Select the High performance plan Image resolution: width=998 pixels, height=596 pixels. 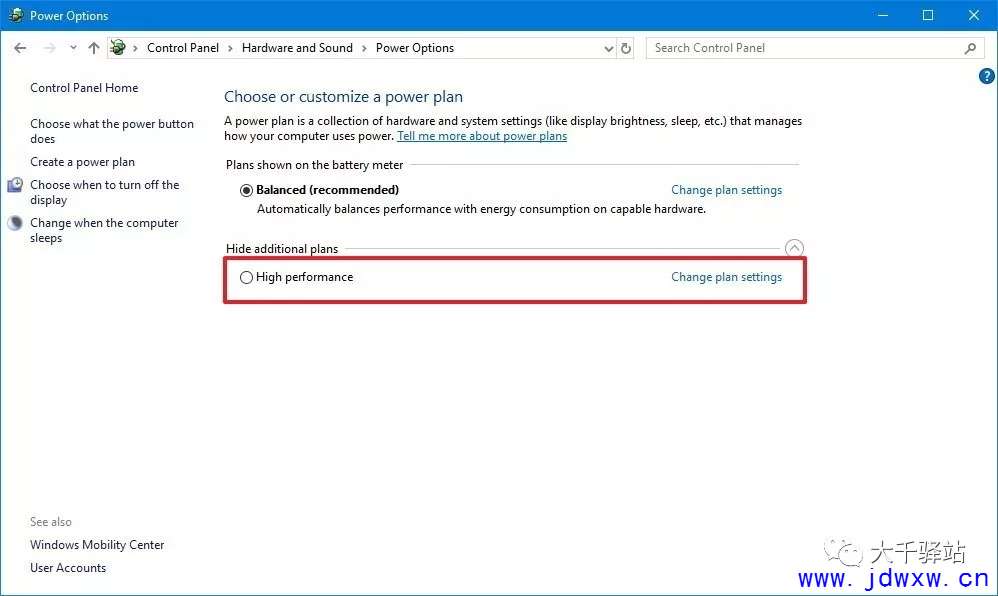pos(246,278)
